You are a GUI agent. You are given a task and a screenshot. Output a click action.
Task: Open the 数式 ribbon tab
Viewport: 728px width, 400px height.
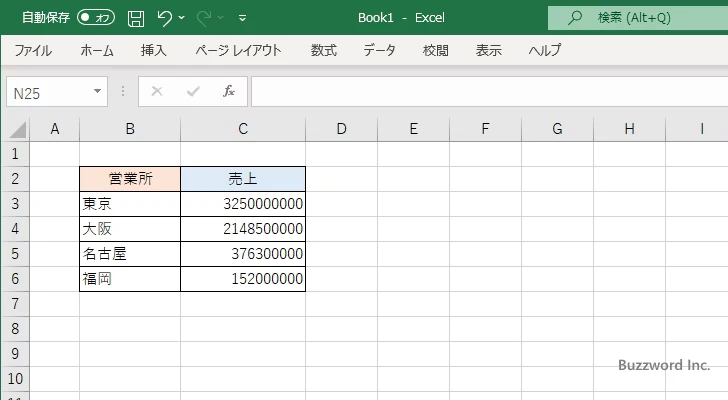tap(324, 50)
